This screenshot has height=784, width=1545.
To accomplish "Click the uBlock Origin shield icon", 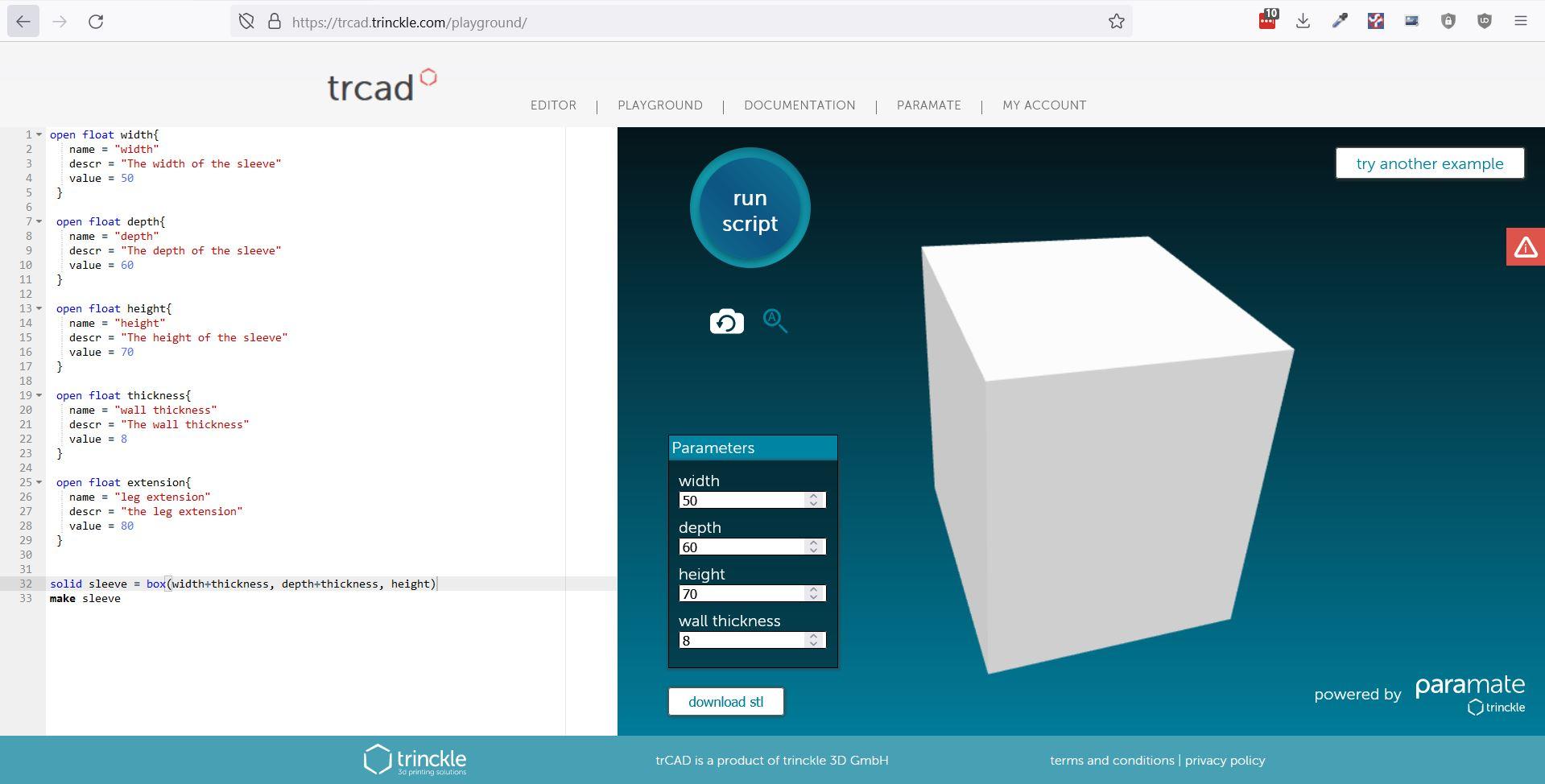I will (x=1485, y=20).
